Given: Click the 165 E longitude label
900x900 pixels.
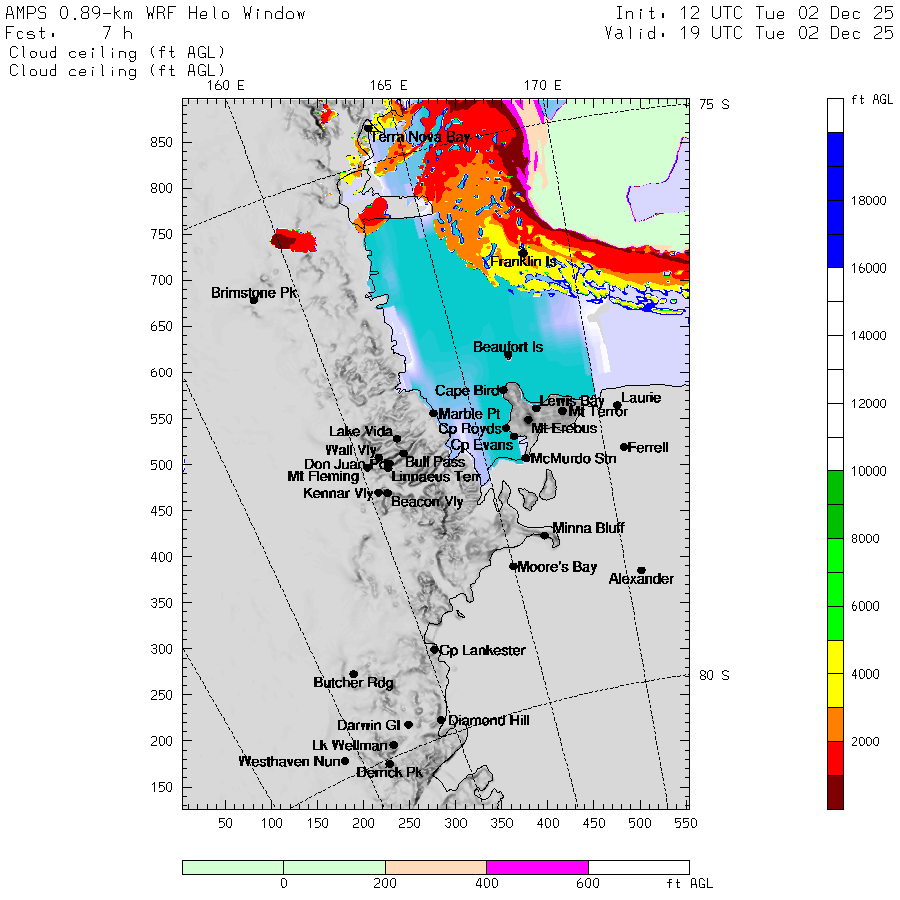Looking at the screenshot, I should click(x=389, y=86).
